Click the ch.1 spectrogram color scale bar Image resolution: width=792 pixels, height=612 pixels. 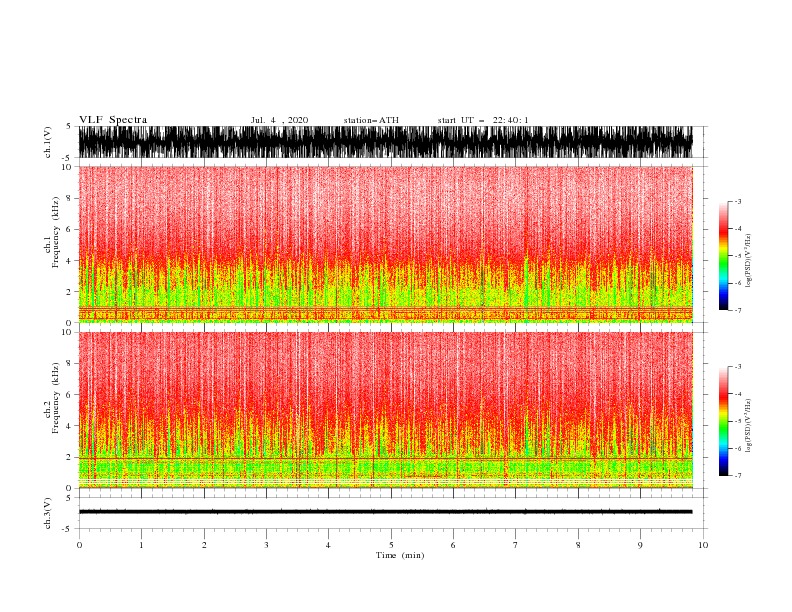(723, 256)
